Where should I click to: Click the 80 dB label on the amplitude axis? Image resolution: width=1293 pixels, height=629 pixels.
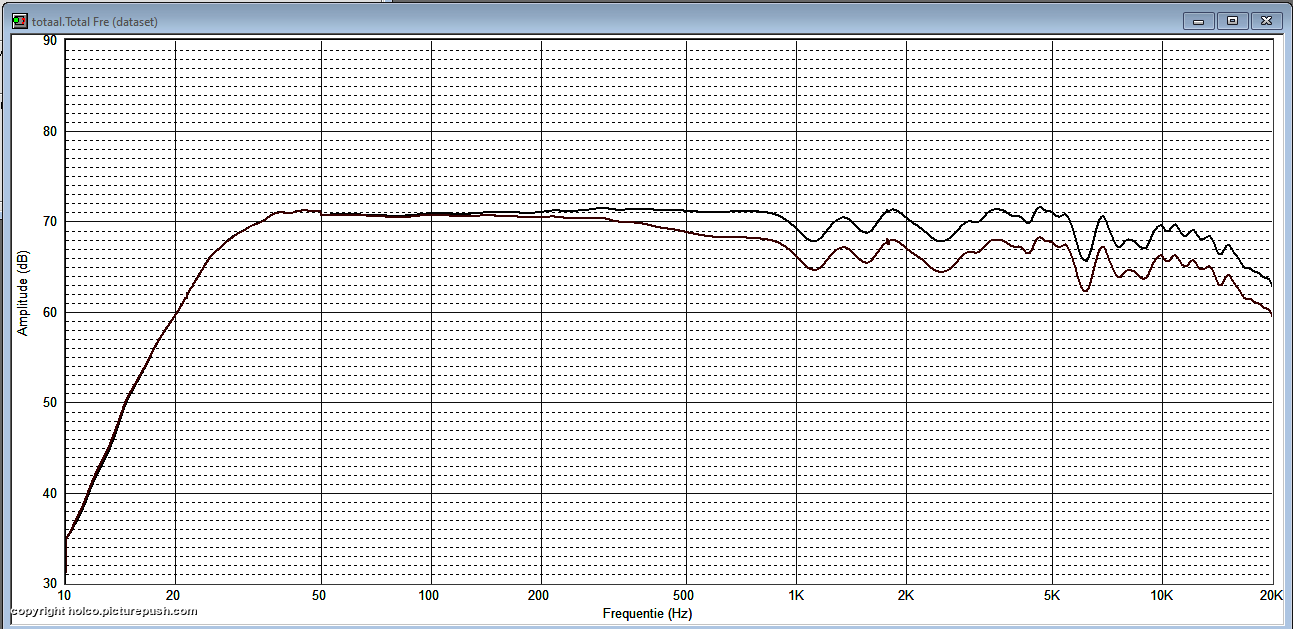point(50,131)
